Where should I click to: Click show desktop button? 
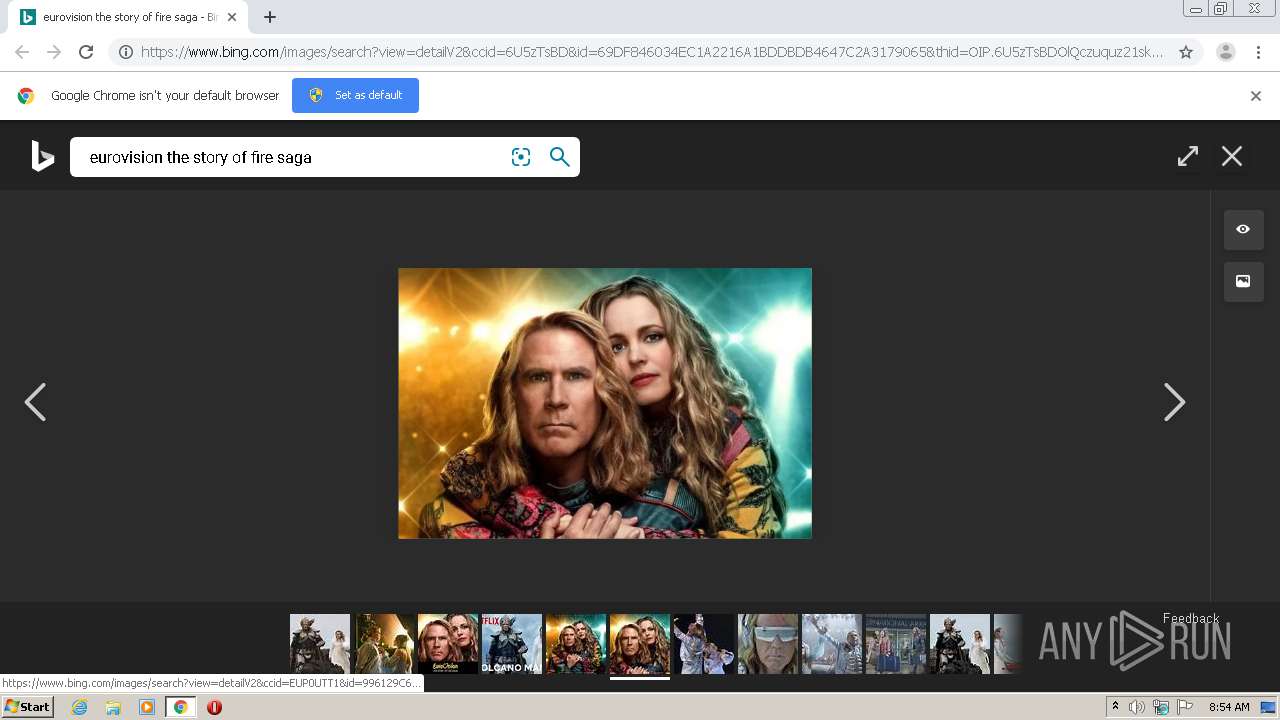point(1270,707)
